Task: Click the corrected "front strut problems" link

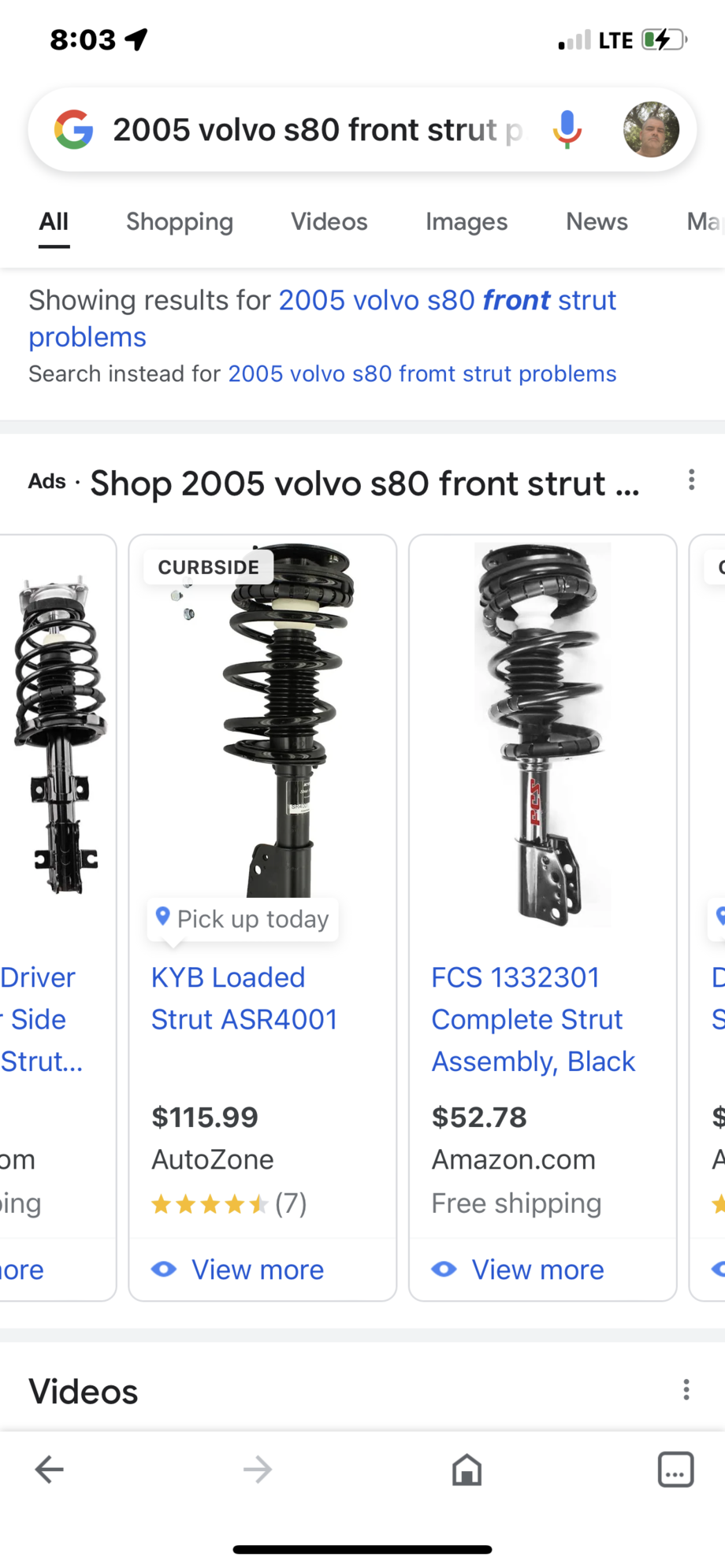Action: coord(447,301)
